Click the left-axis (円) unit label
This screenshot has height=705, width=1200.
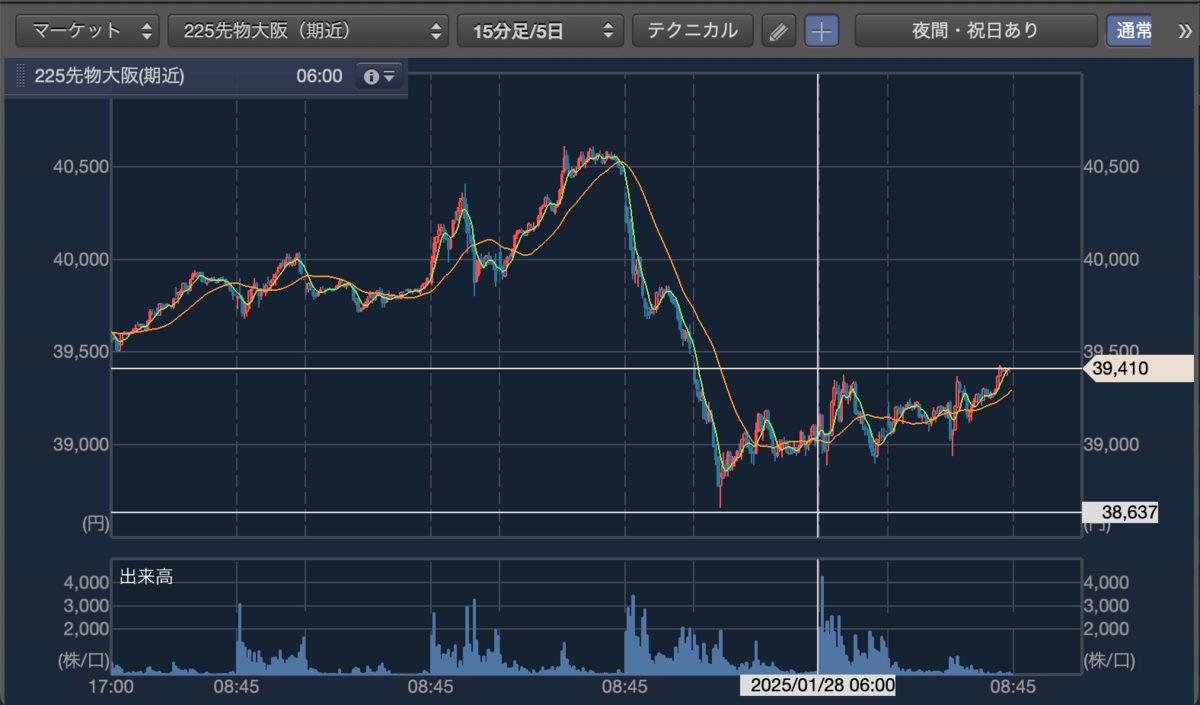tap(94, 522)
